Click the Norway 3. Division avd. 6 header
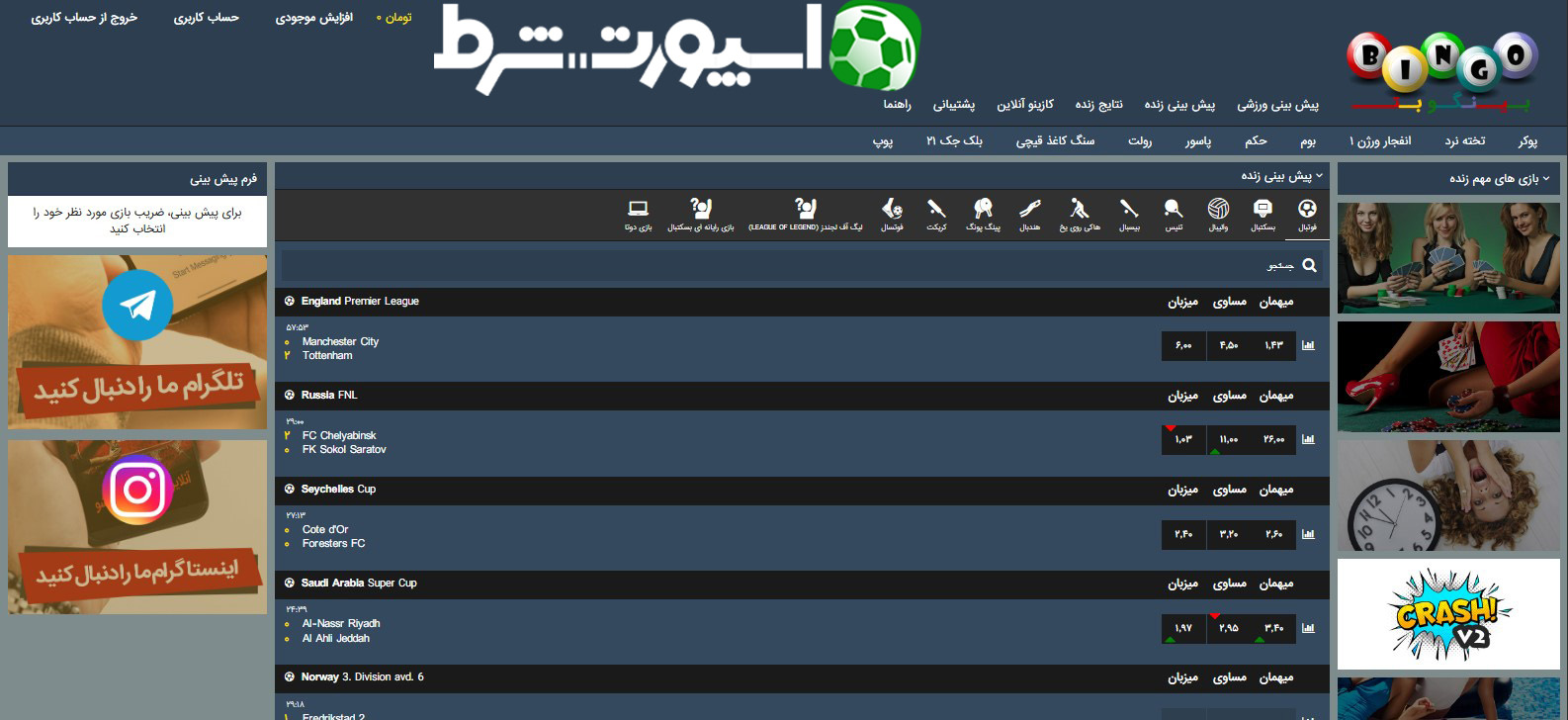 click(802, 677)
